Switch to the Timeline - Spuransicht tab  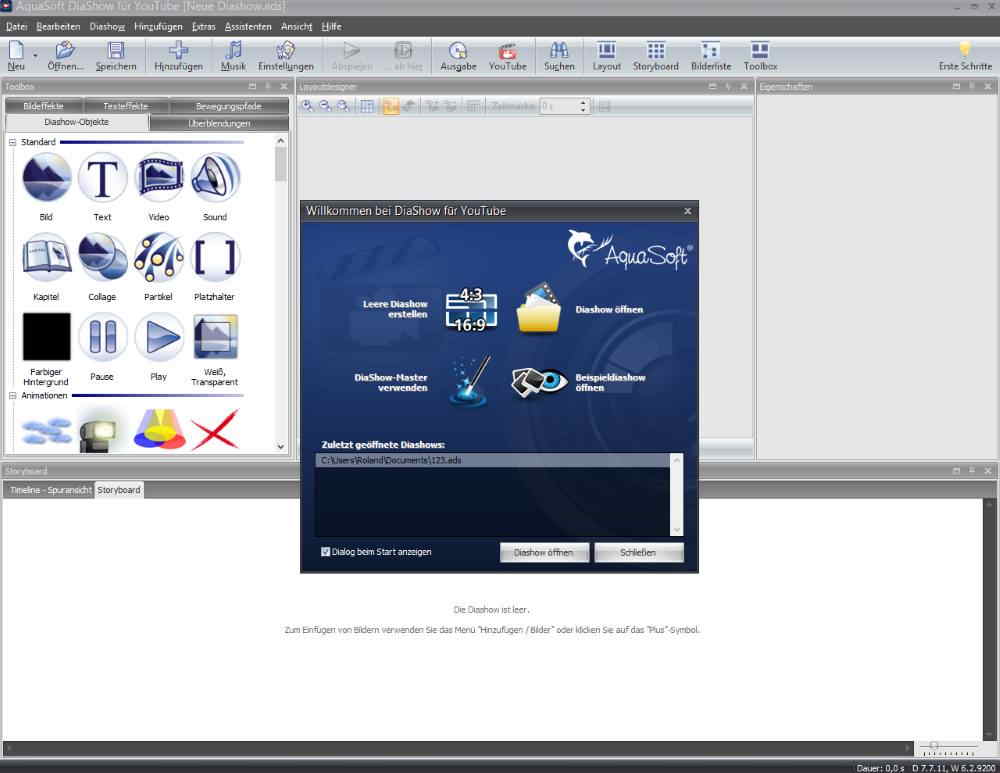[x=50, y=490]
